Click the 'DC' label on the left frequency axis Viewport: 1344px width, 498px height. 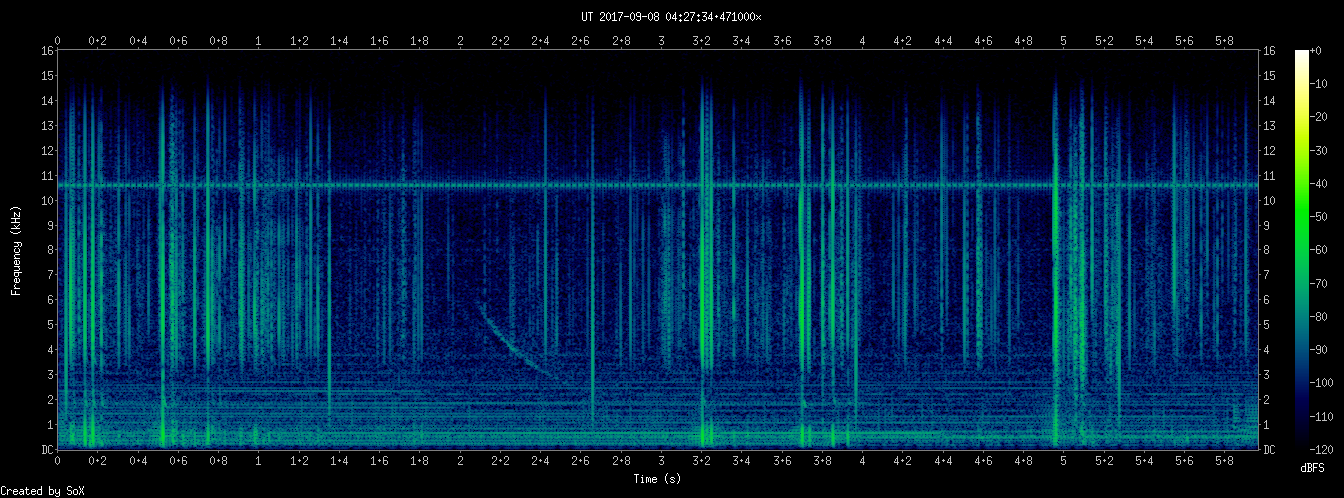[x=47, y=450]
